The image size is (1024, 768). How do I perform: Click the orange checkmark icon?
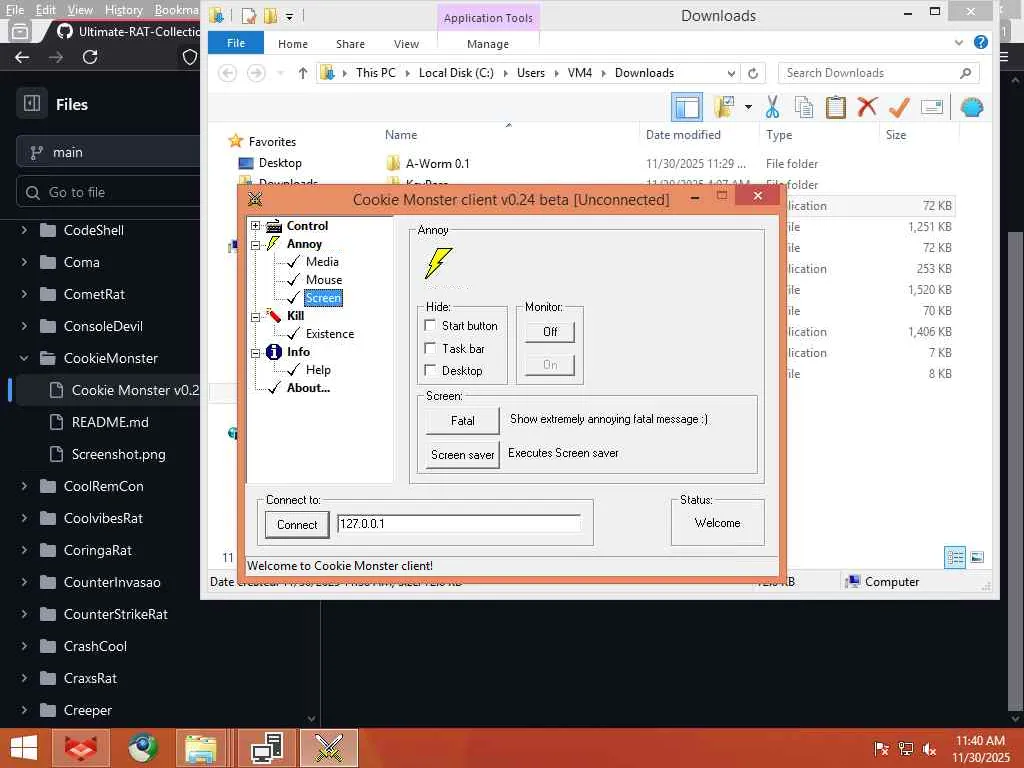tap(899, 107)
